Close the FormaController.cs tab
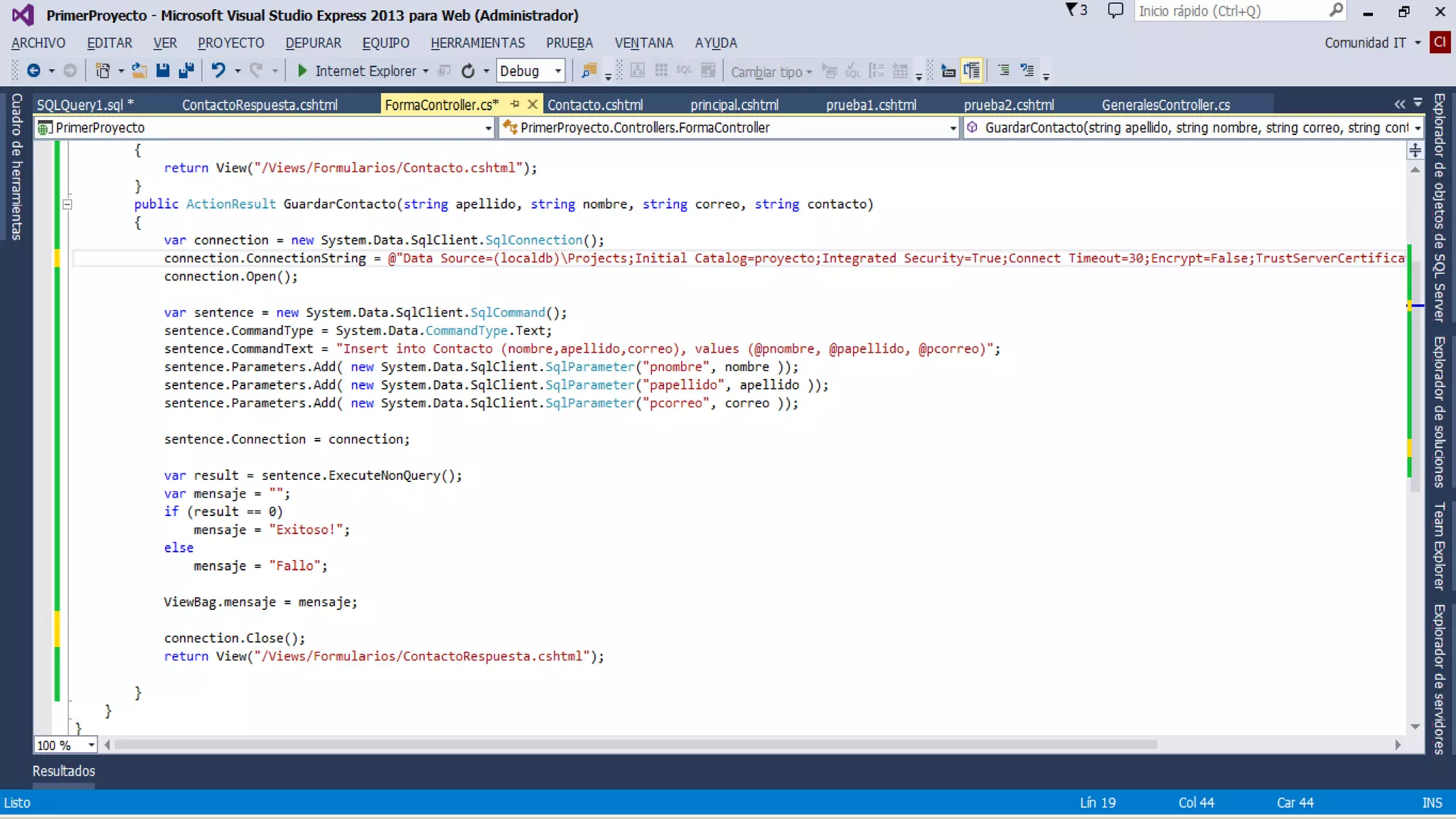Screen dimensions: 1456x819 click(532, 104)
